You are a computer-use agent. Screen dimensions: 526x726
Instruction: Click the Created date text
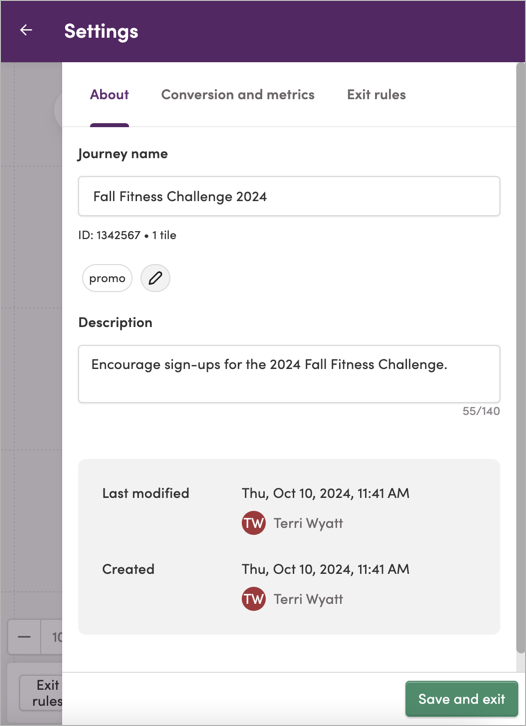tap(326, 569)
